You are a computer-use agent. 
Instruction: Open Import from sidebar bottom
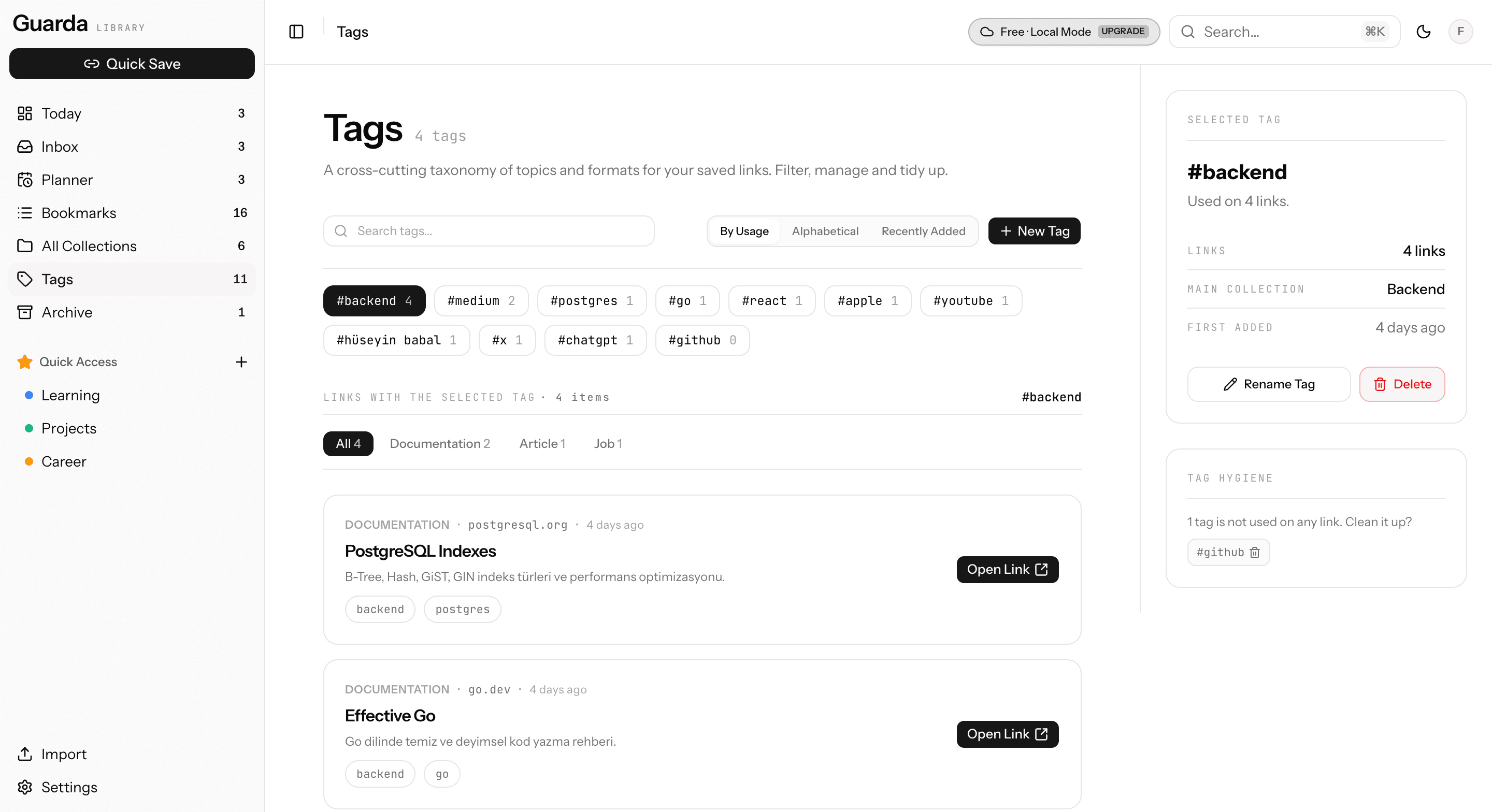(x=132, y=754)
